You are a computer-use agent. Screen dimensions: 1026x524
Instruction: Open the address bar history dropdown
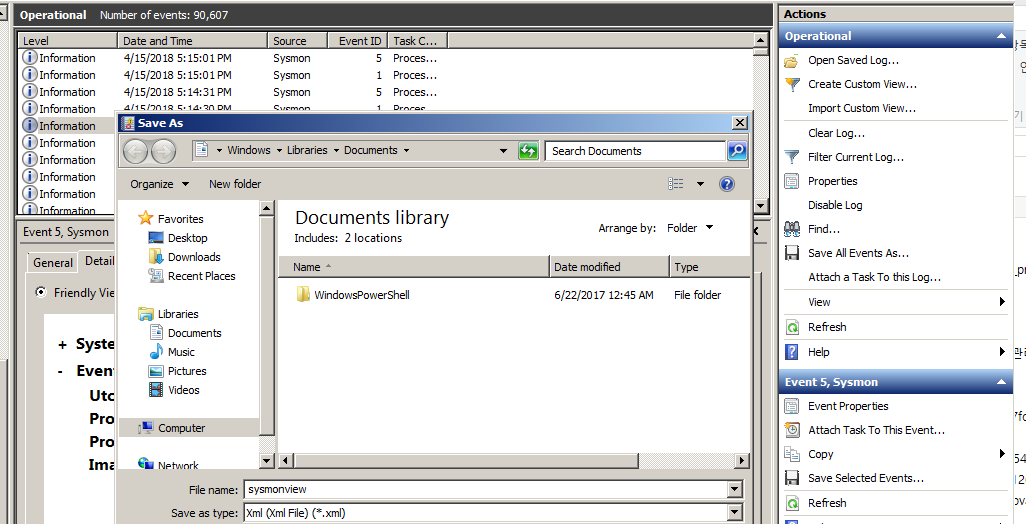[x=503, y=151]
